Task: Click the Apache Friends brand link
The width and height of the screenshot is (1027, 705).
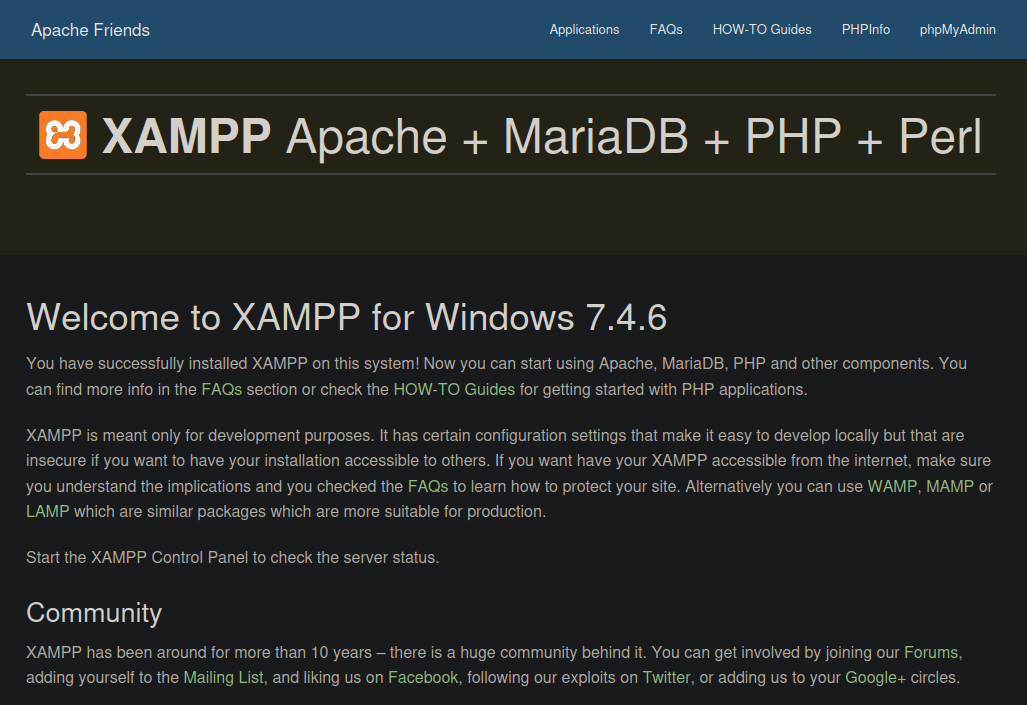Action: [90, 30]
